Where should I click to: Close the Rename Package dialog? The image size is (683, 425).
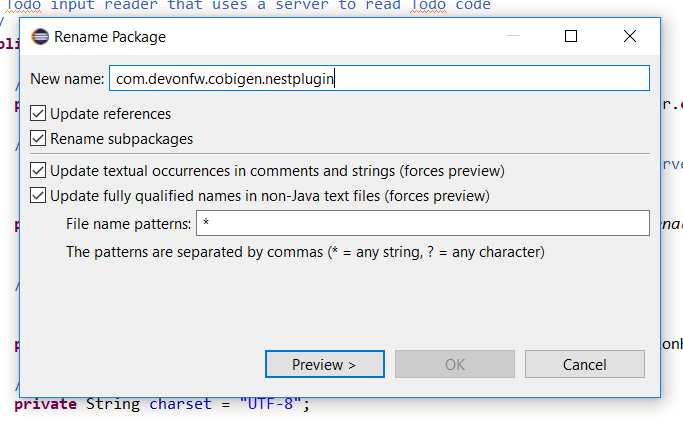pyautogui.click(x=630, y=37)
